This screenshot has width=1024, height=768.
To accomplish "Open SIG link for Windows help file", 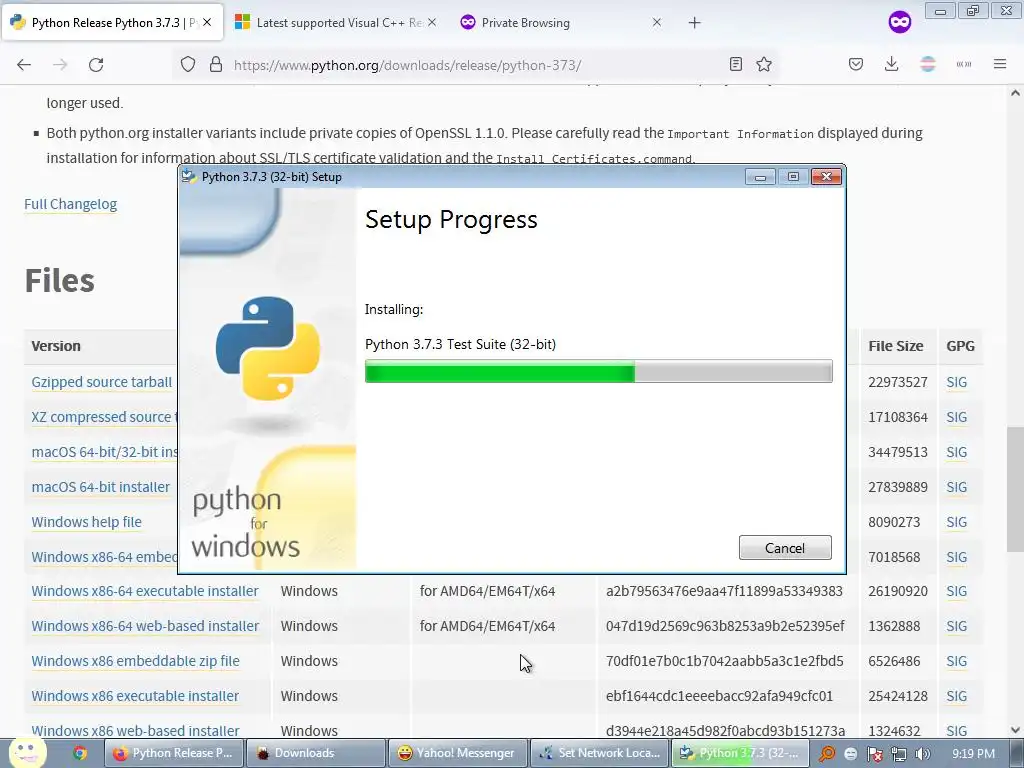I will [956, 522].
